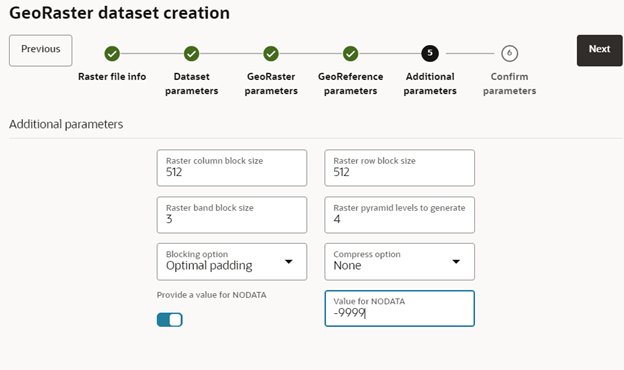Toggle the Provide a value for NODATA switch
The width and height of the screenshot is (624, 370).
point(170,319)
